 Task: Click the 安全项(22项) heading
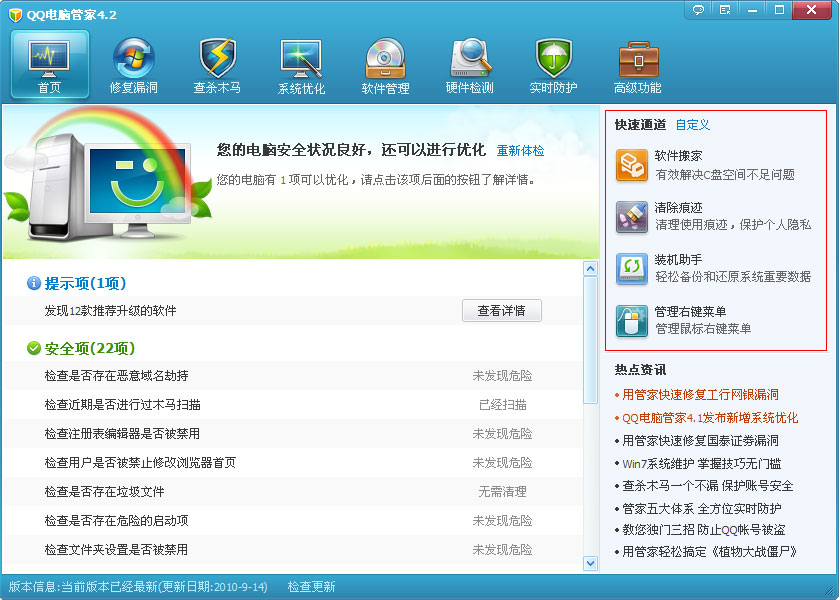click(x=89, y=348)
